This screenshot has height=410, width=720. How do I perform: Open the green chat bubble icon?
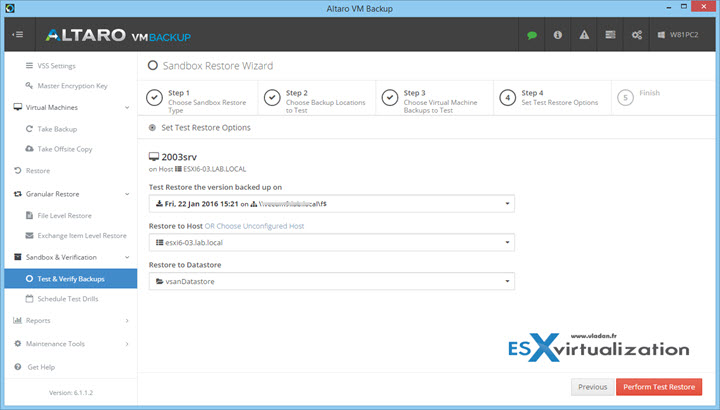click(532, 35)
